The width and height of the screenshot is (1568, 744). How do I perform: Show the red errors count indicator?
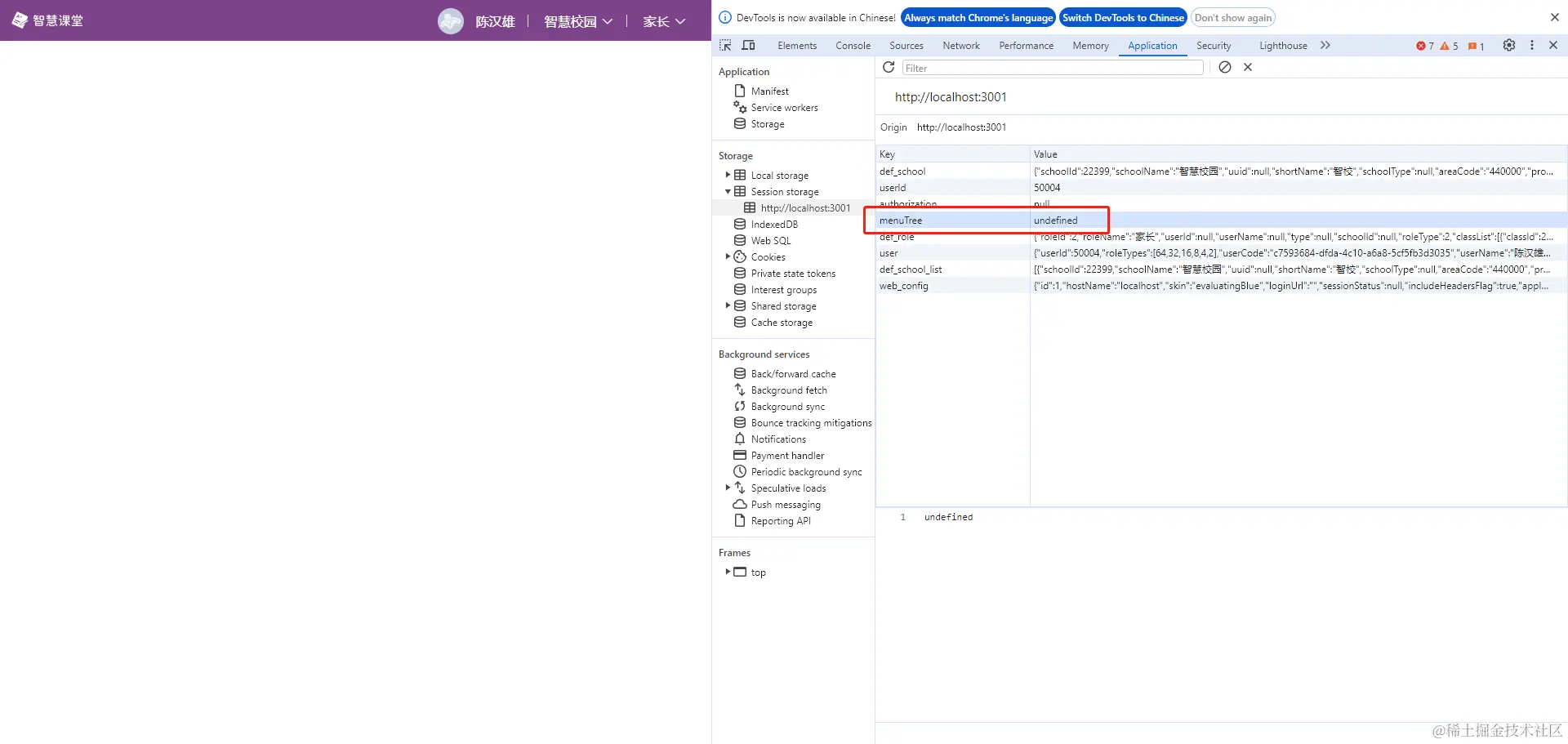[x=1425, y=46]
